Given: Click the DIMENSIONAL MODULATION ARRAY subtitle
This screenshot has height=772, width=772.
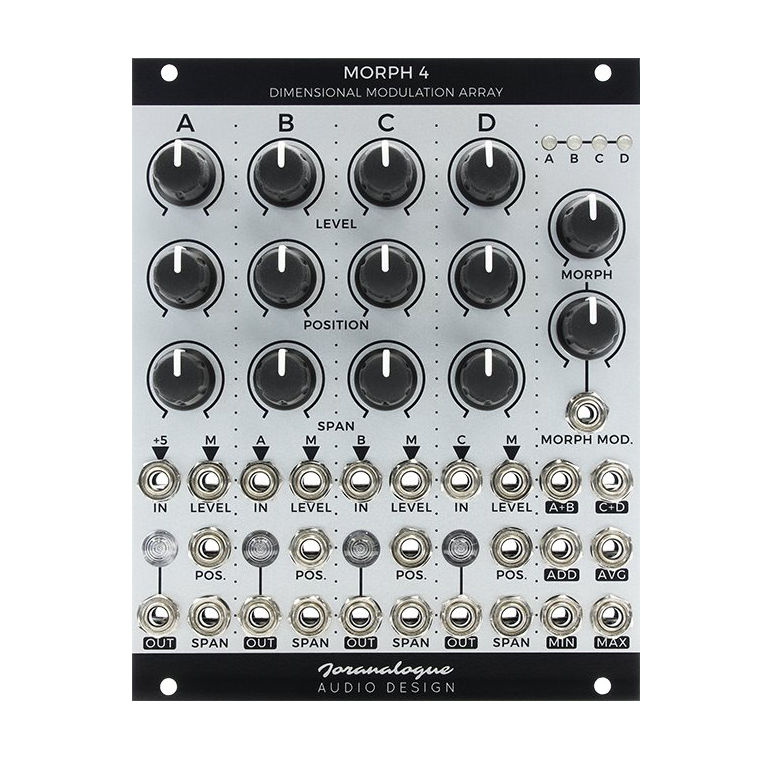Looking at the screenshot, I should [386, 93].
